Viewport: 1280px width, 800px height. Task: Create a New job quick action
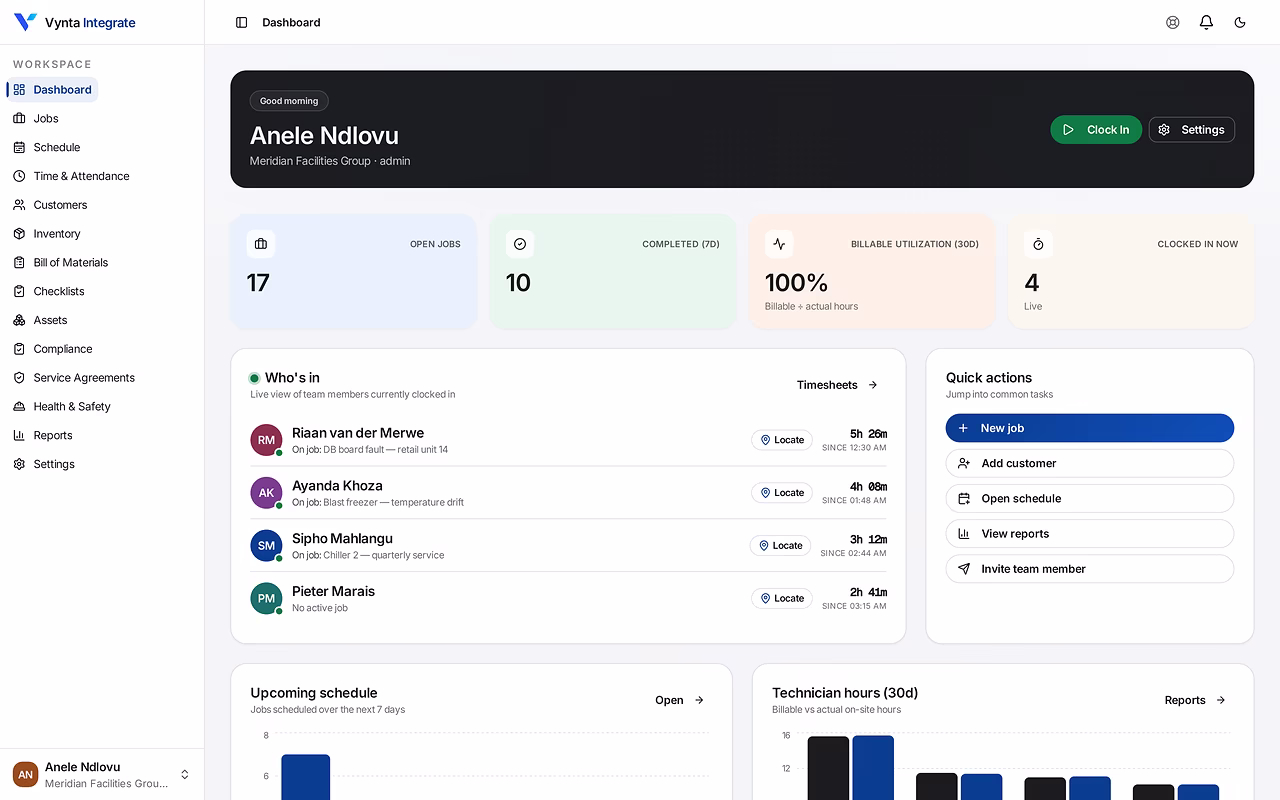[1090, 428]
